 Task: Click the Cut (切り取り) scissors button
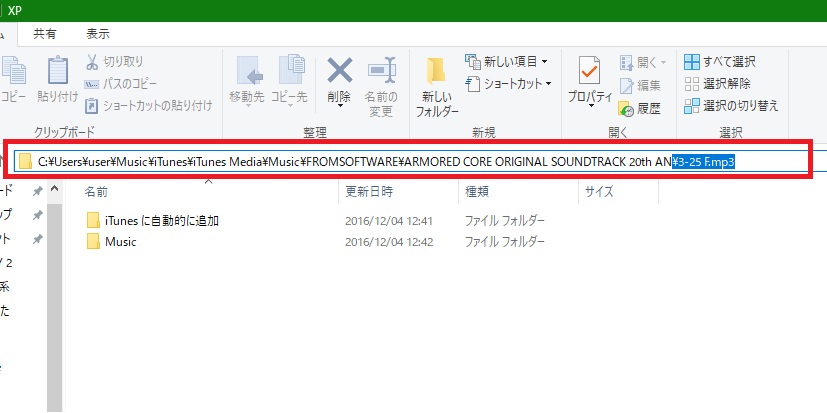tap(114, 62)
